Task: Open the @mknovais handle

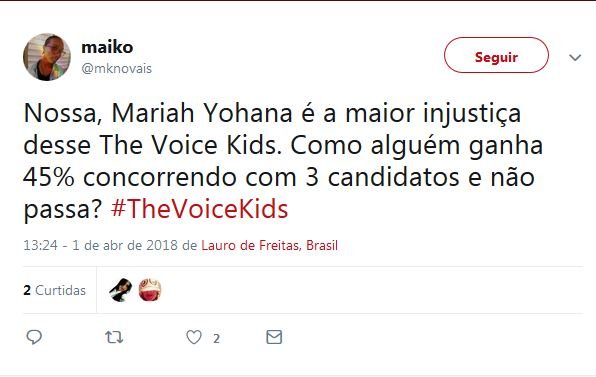Action: tap(116, 68)
